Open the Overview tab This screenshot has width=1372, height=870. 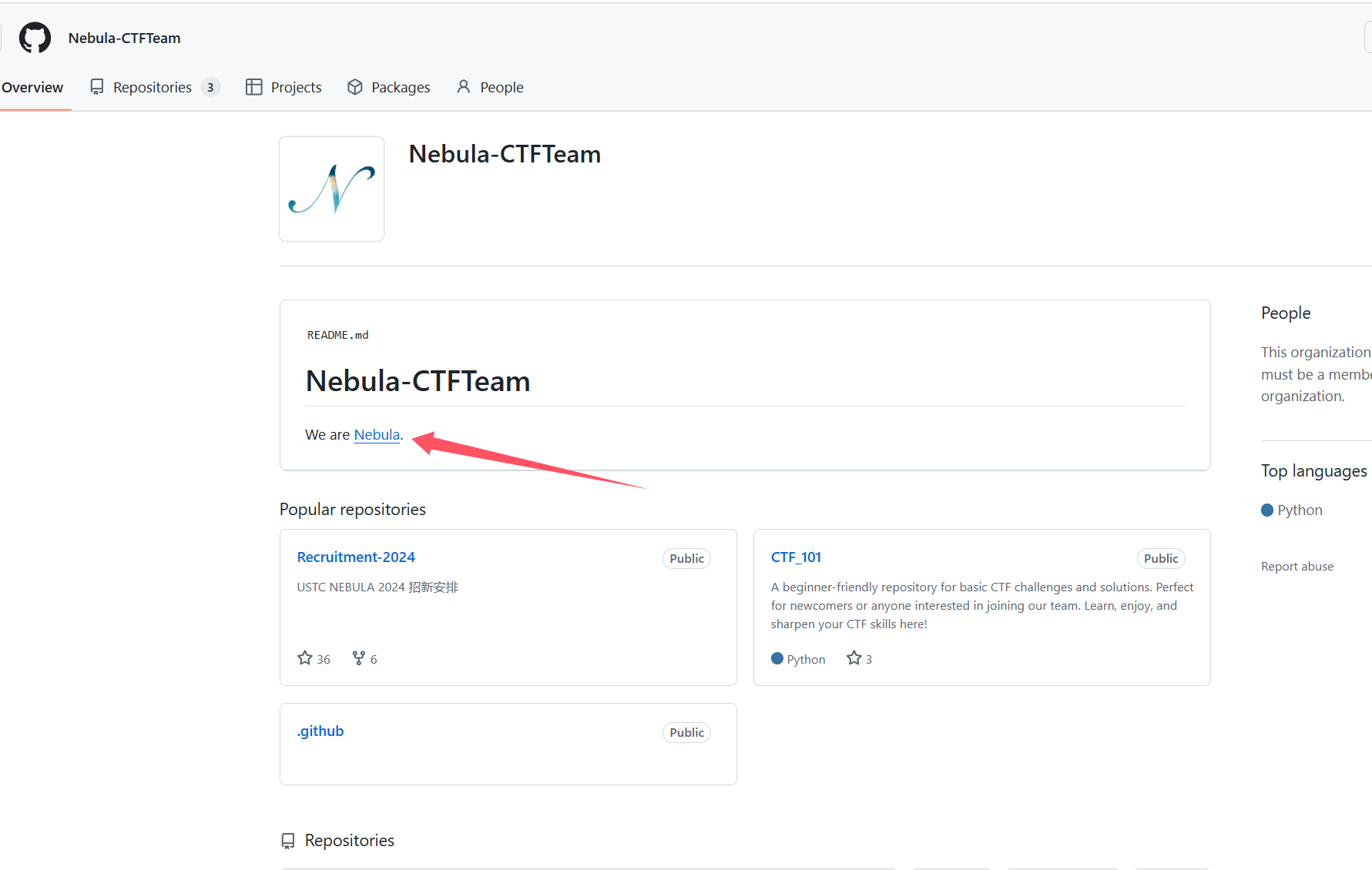[x=32, y=87]
